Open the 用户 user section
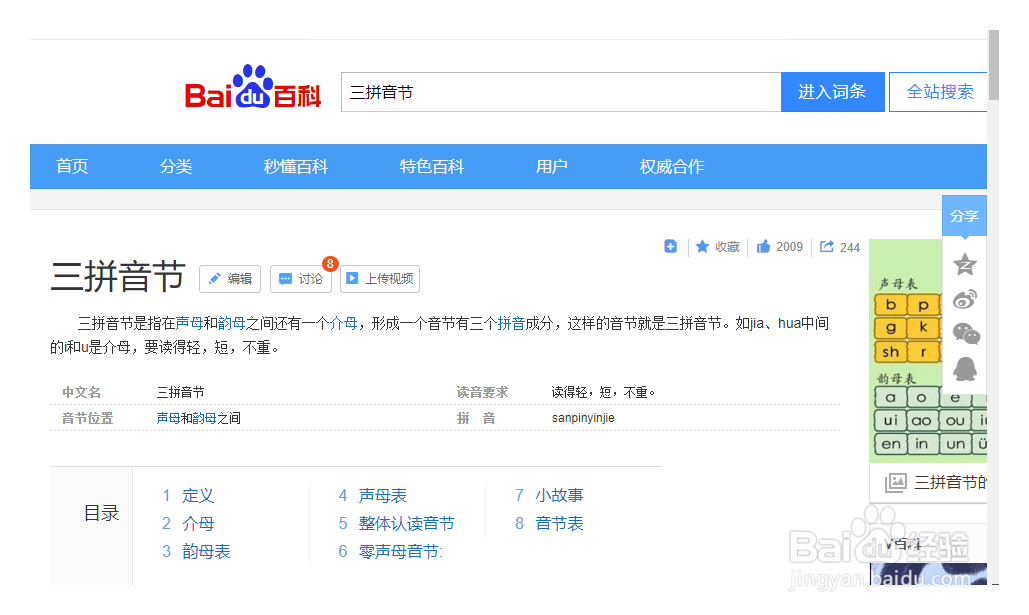The image size is (1029, 615). [552, 166]
